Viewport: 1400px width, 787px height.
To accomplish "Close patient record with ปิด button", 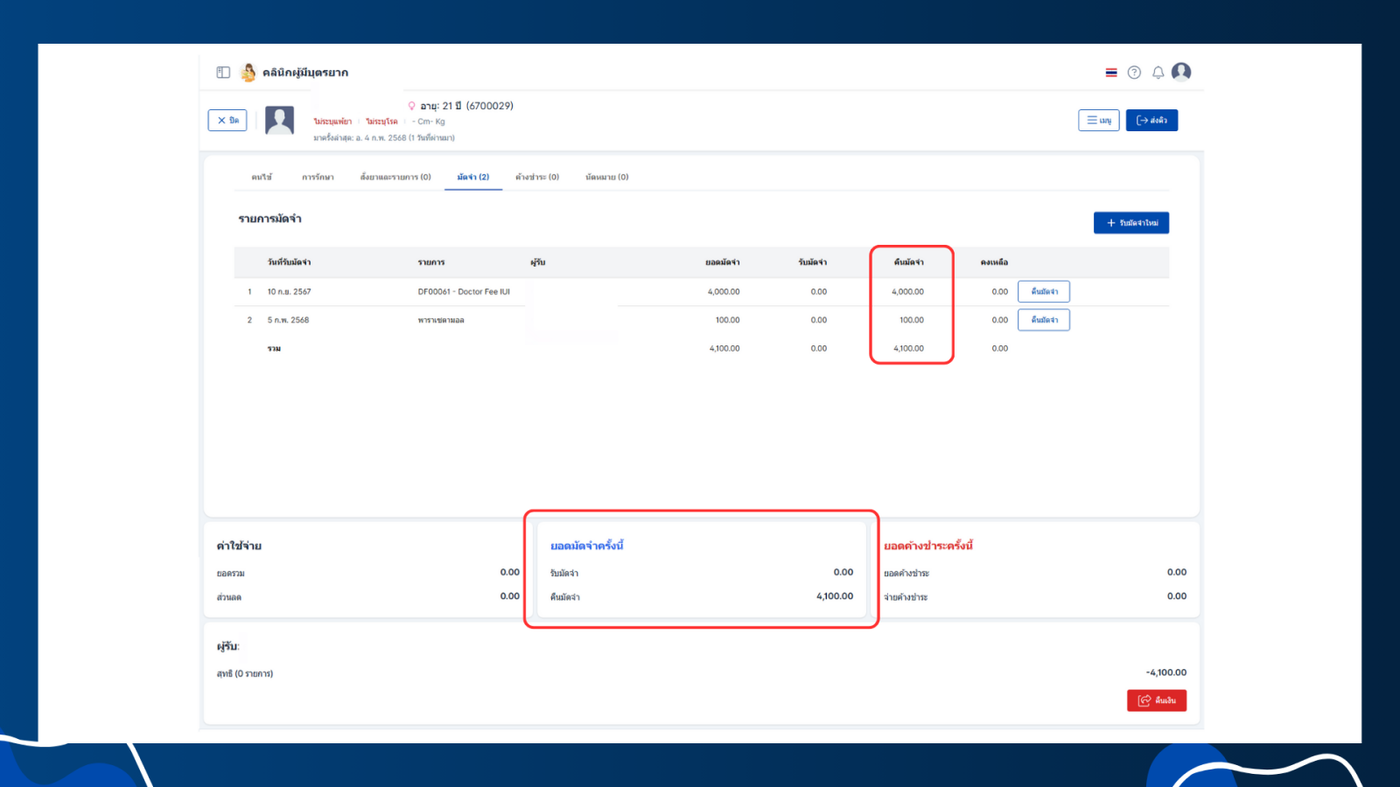I will click(x=227, y=120).
